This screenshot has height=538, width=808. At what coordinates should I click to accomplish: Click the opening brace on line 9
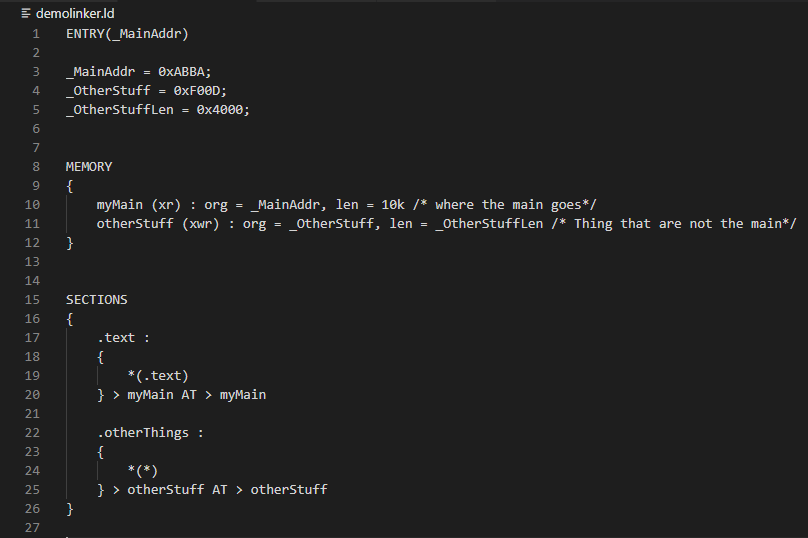click(70, 186)
